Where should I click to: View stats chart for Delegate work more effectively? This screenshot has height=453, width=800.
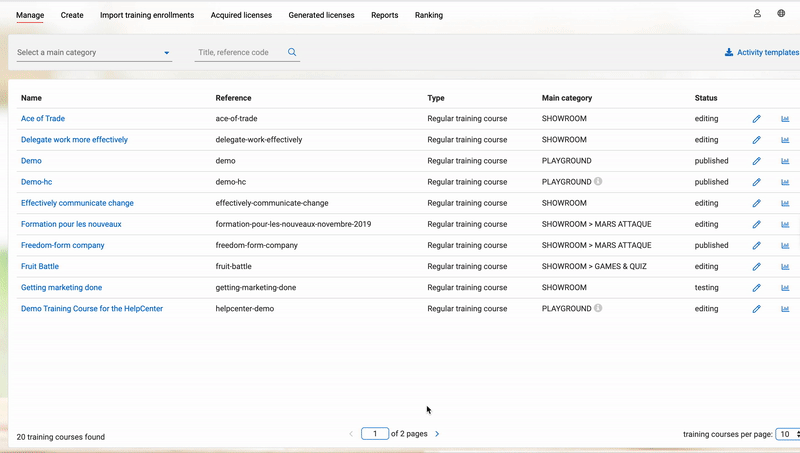tap(785, 140)
